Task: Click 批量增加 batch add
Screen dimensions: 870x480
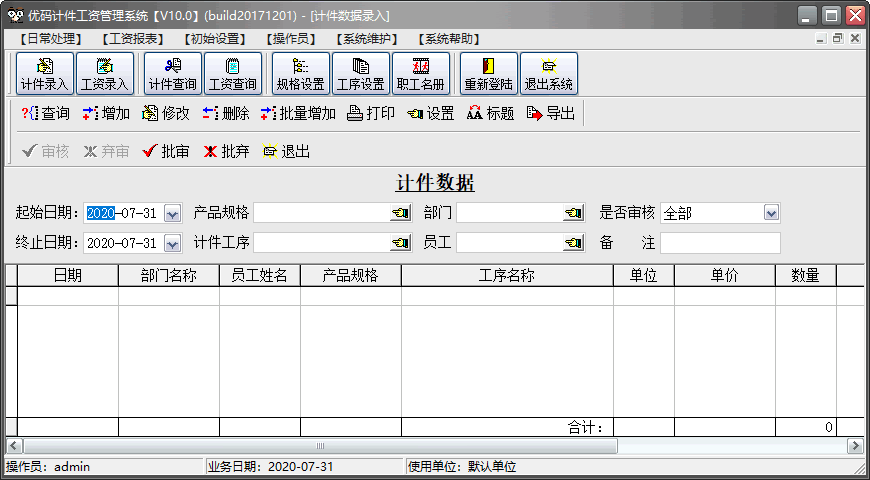Action: tap(299, 114)
